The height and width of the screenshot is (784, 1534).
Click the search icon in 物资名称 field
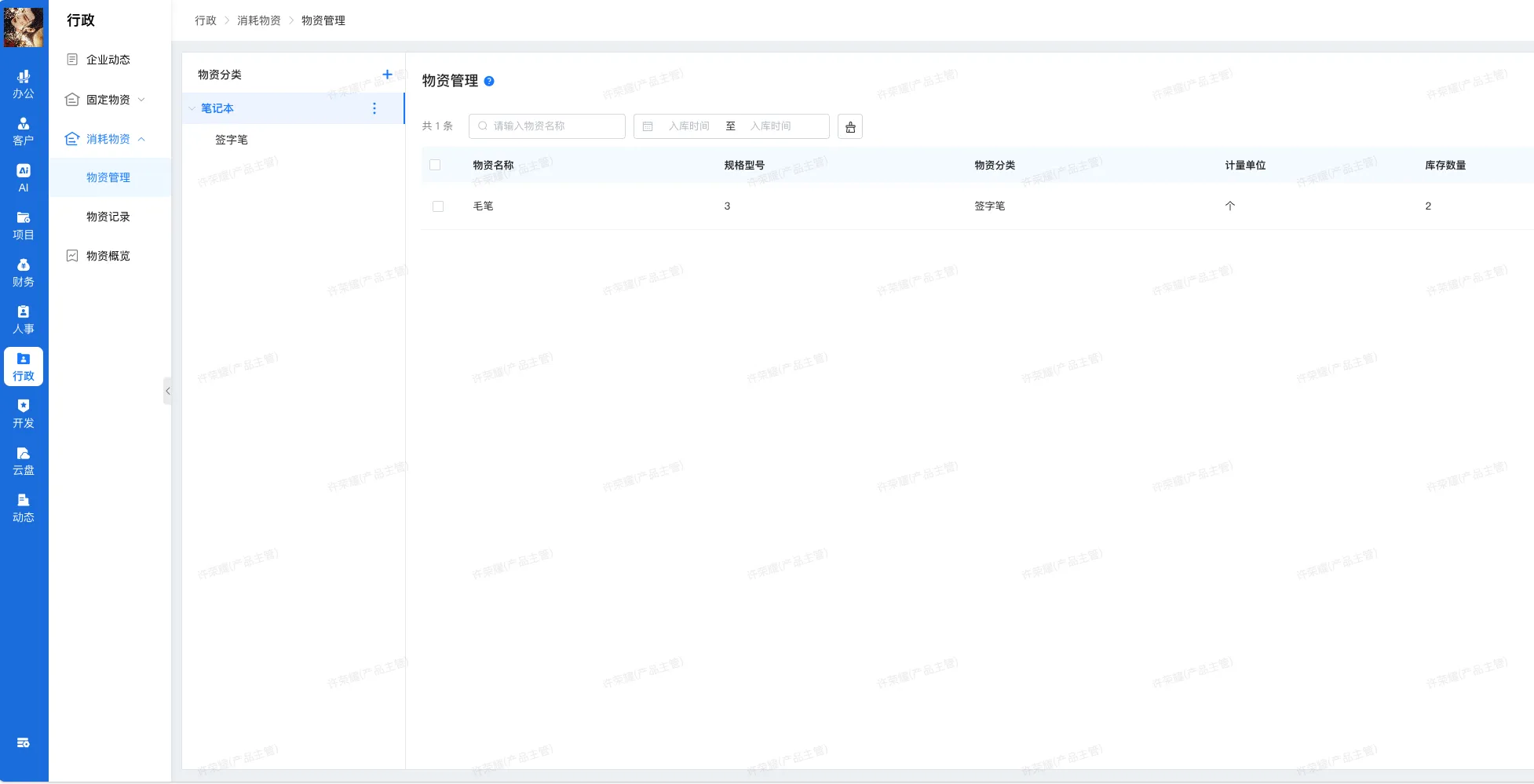pos(483,126)
